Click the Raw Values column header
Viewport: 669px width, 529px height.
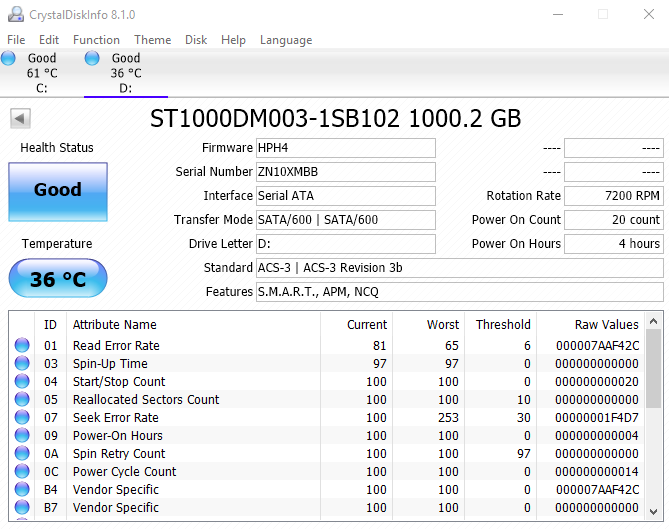pyautogui.click(x=590, y=325)
